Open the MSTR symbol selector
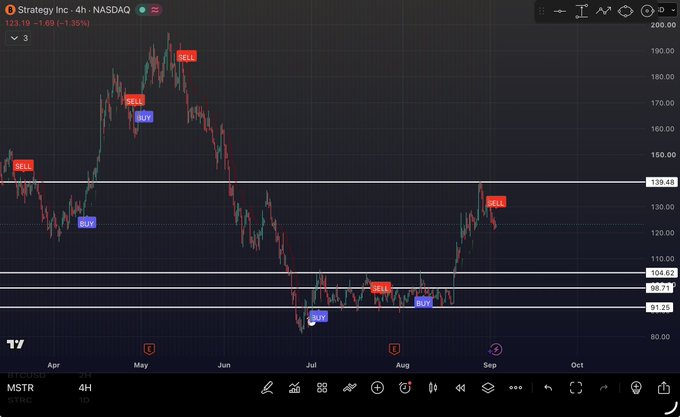Screen dimensions: 680x417 coord(20,388)
